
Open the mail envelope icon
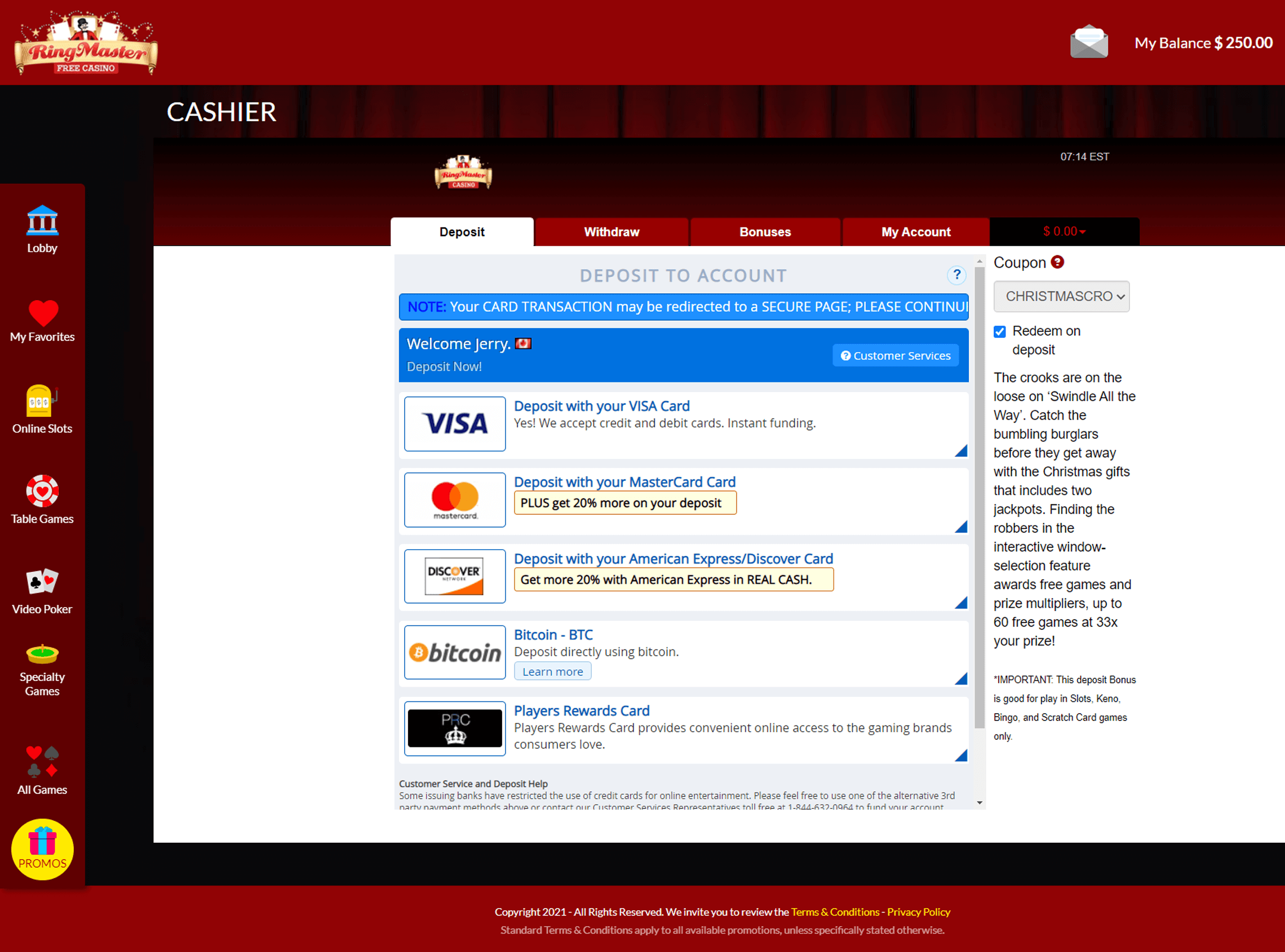1088,42
